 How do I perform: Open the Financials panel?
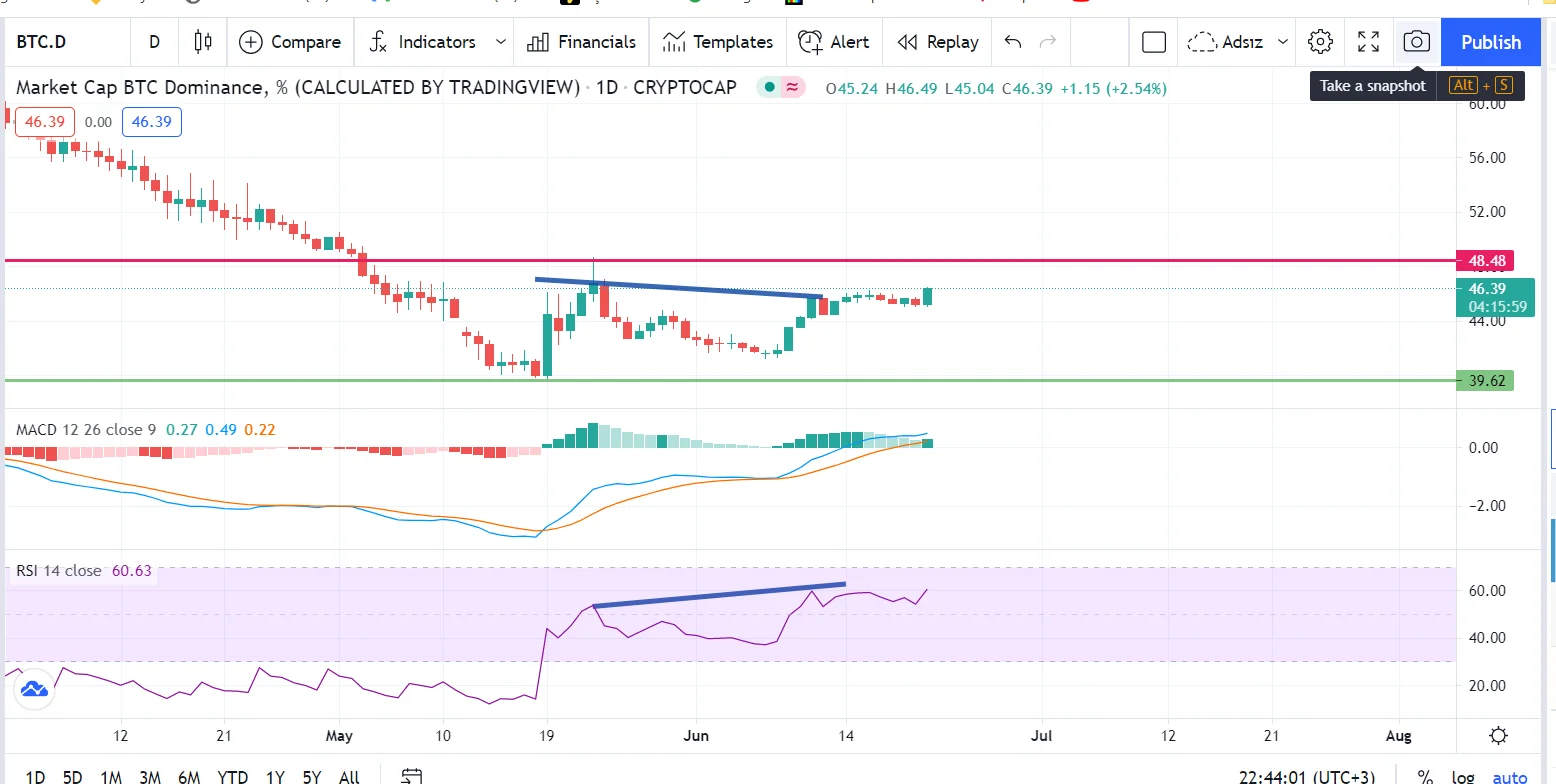coord(582,42)
